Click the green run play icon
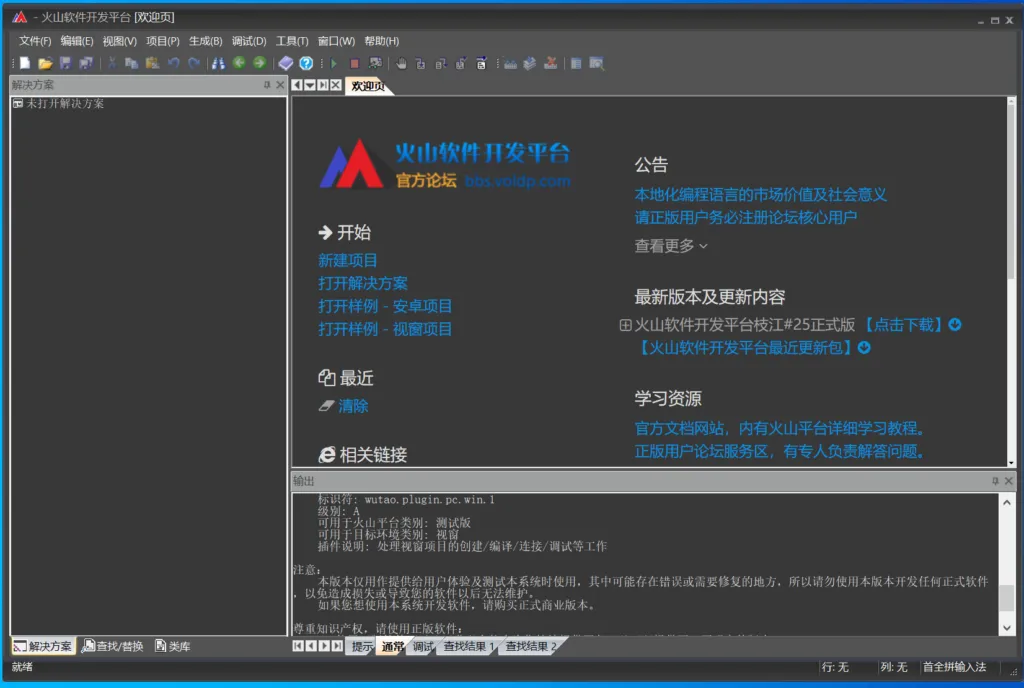Screen dimensions: 1024x688 (x=334, y=63)
